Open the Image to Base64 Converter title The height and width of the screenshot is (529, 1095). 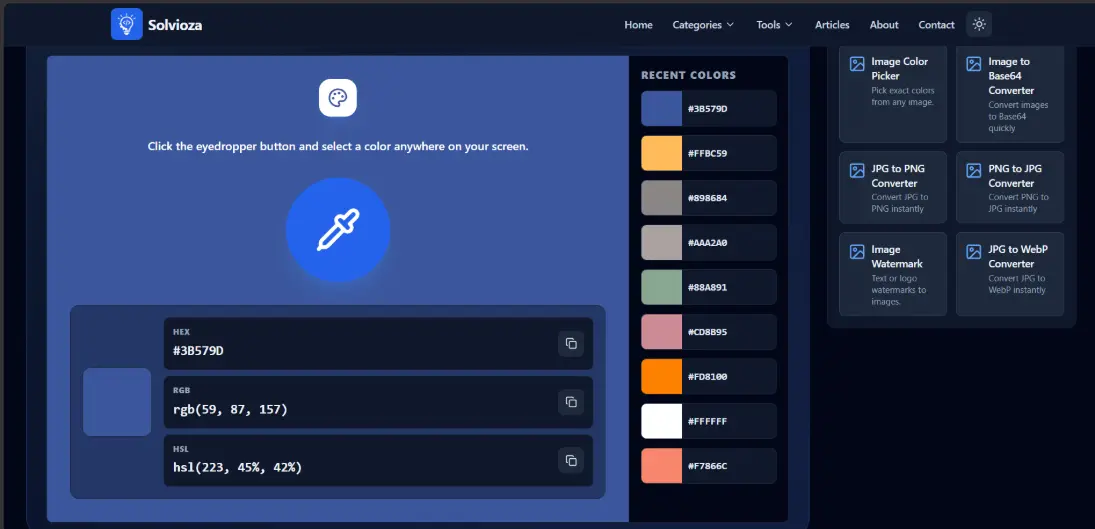click(1011, 76)
